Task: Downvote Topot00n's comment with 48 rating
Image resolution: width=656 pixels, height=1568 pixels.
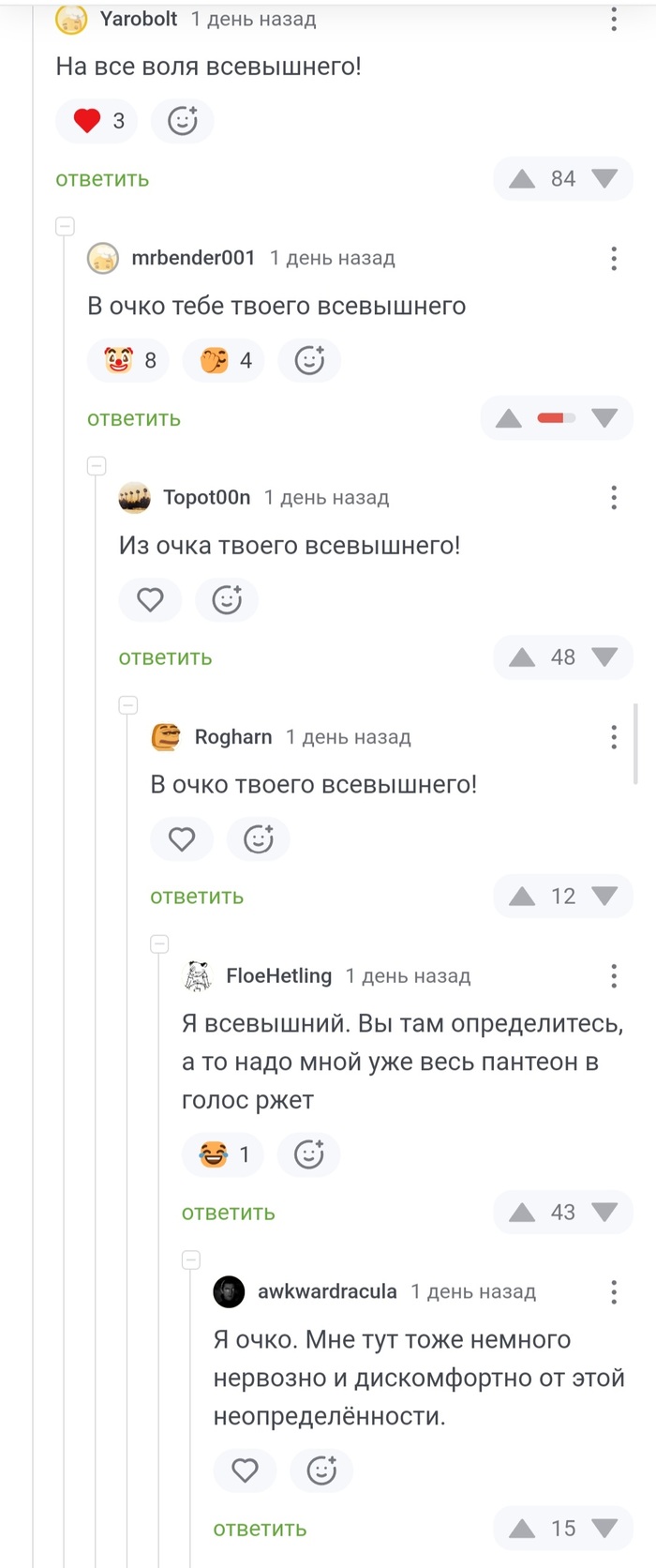Action: tap(604, 657)
